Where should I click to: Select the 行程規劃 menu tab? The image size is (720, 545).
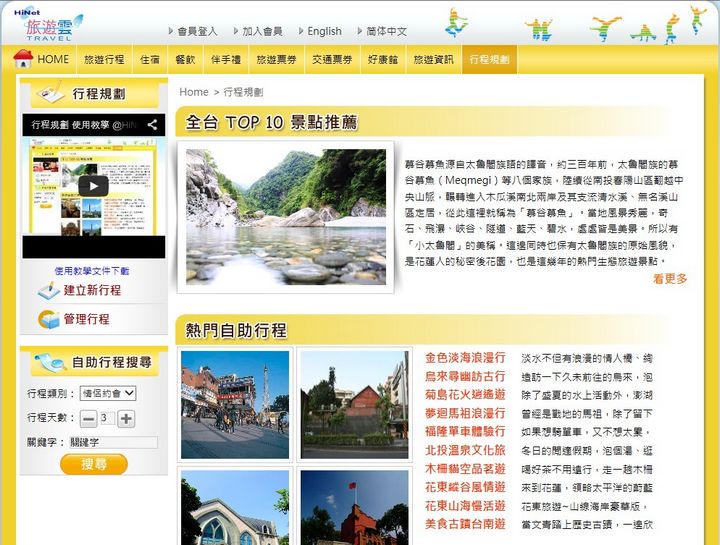click(489, 59)
